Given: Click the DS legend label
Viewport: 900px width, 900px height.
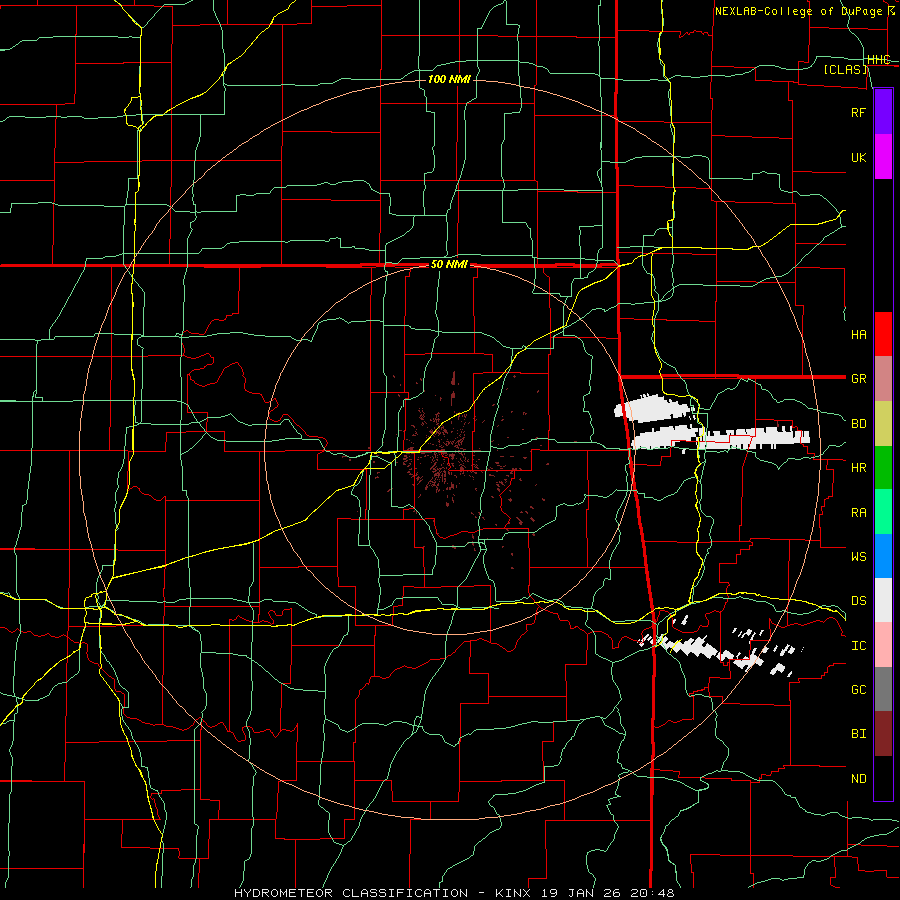Looking at the screenshot, I should click(x=858, y=601).
